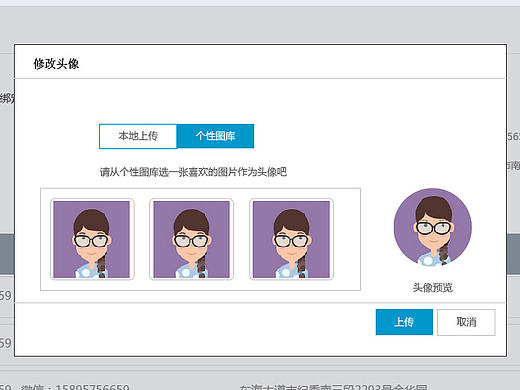This screenshot has height=390, width=520.
Task: Click the 取消 button
Action: point(466,322)
